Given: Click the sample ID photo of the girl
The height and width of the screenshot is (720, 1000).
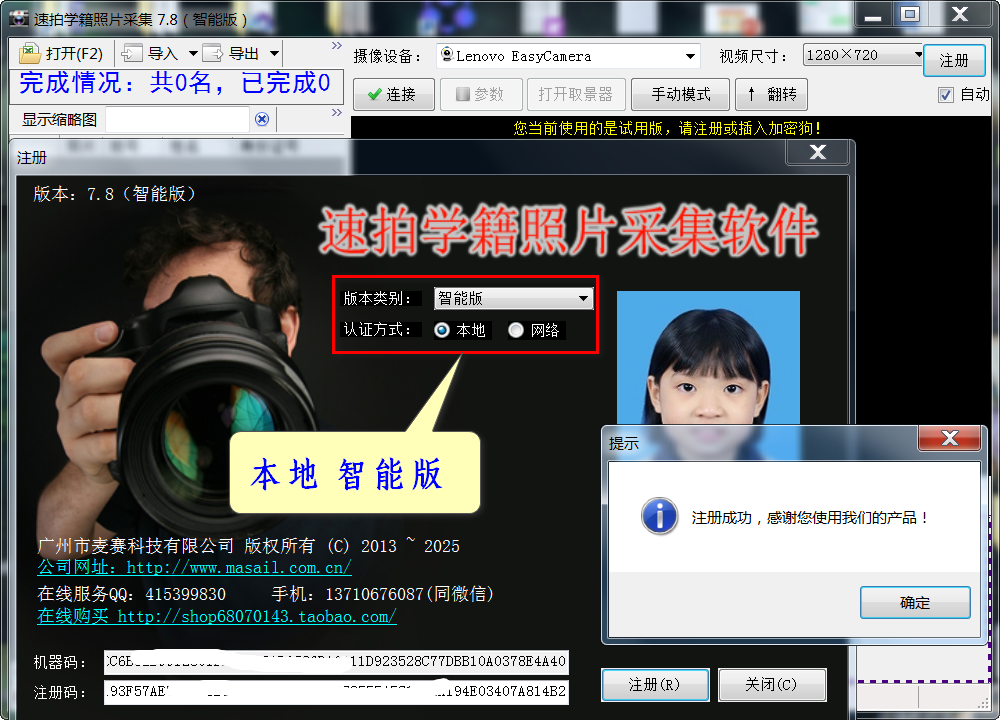Looking at the screenshot, I should (x=708, y=357).
